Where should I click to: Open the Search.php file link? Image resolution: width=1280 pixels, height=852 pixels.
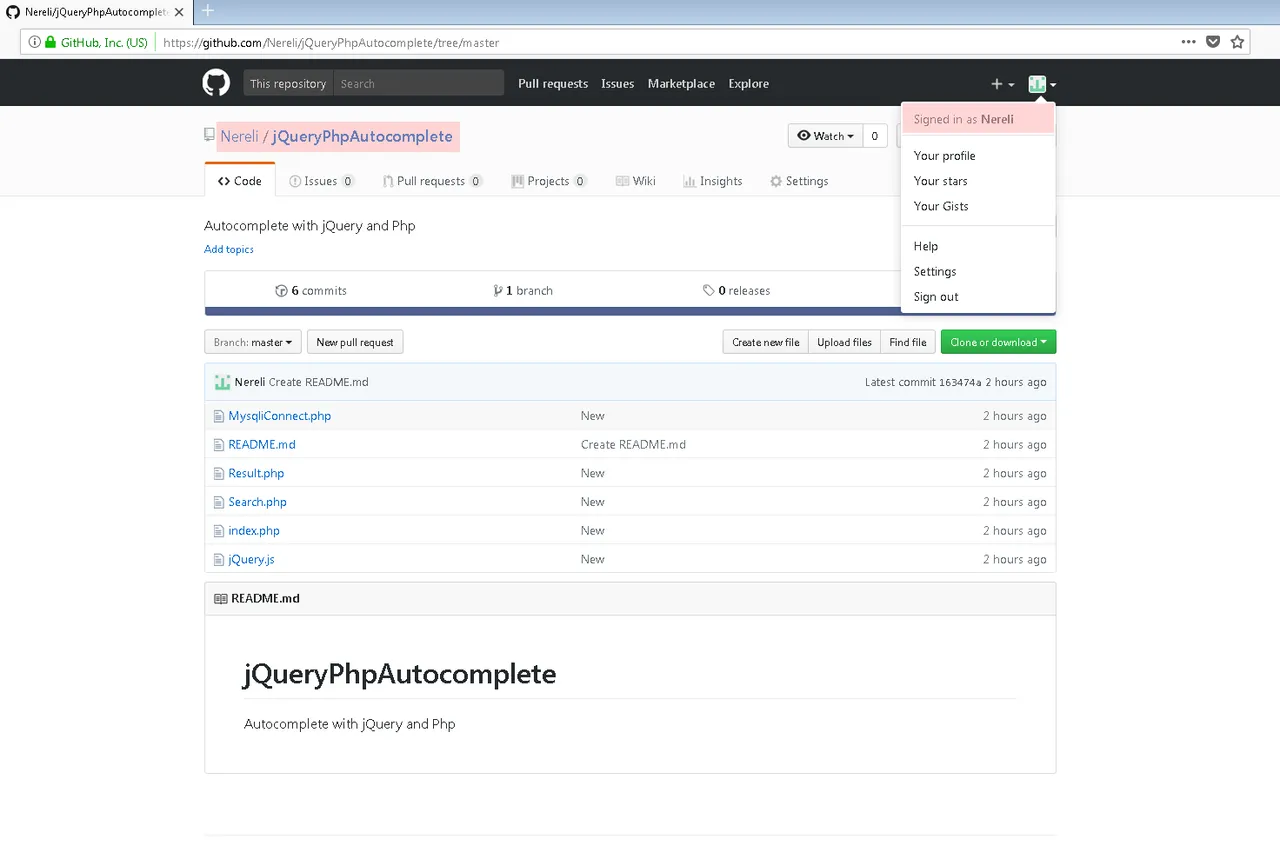[257, 502]
